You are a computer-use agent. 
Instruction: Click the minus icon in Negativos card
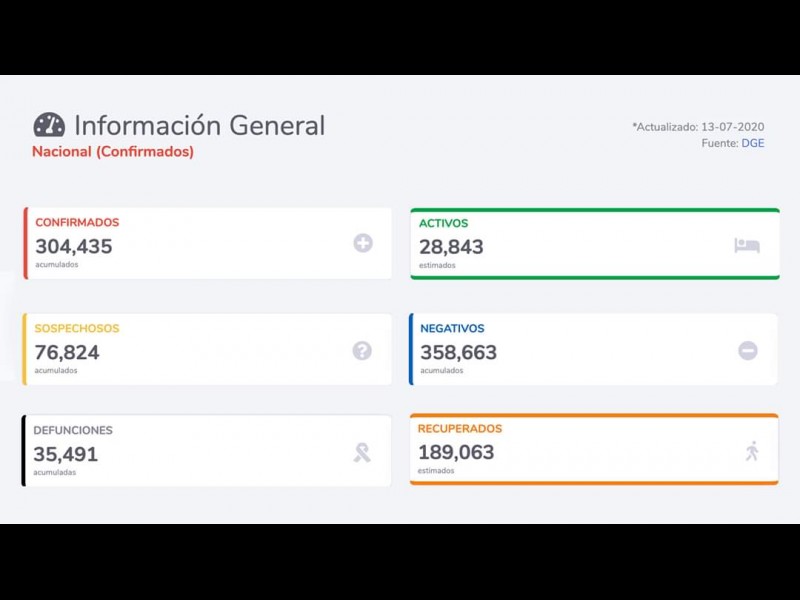(748, 350)
